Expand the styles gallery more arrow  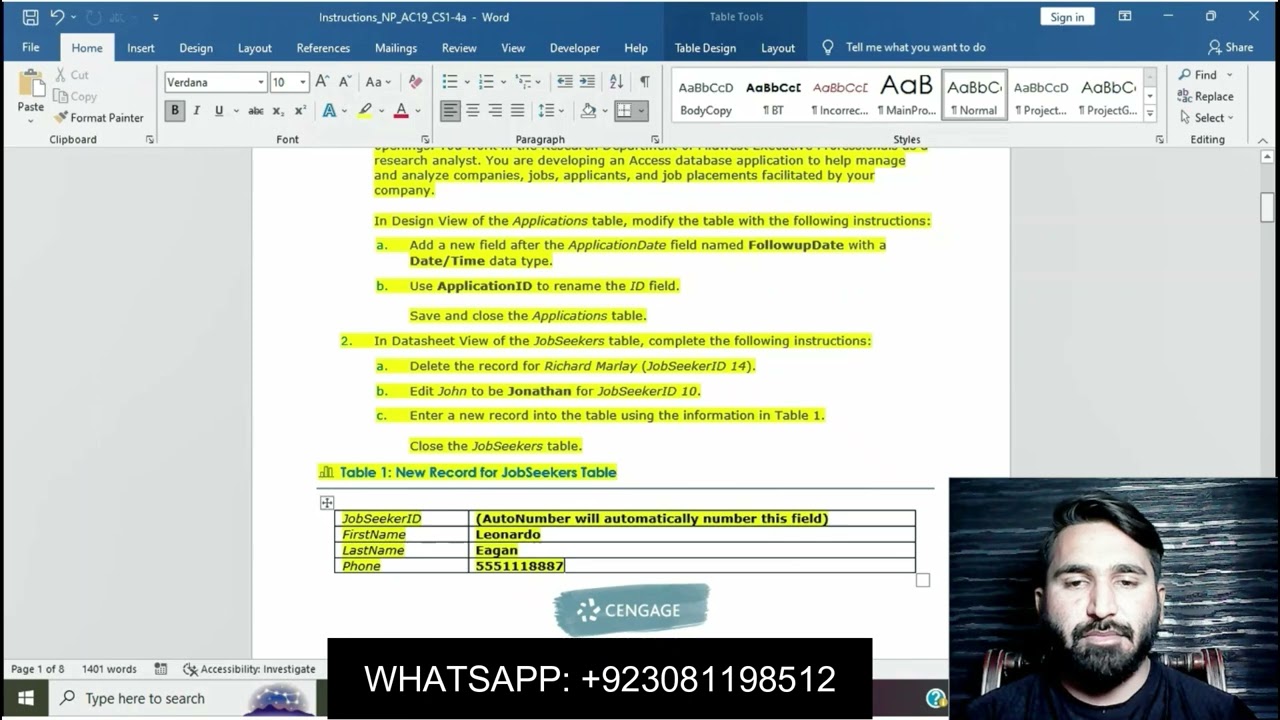[1150, 116]
